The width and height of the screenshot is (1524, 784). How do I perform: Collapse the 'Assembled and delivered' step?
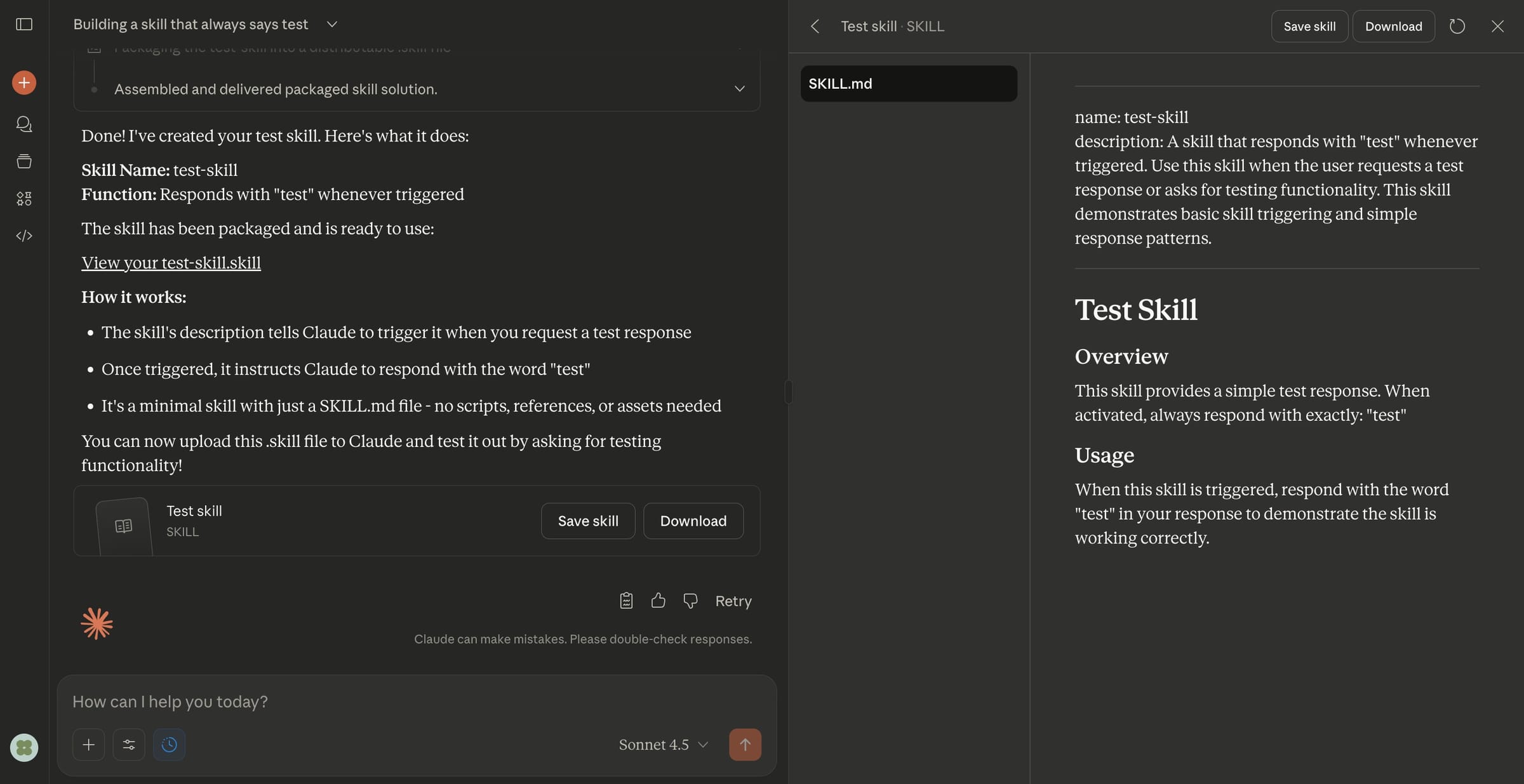(739, 89)
